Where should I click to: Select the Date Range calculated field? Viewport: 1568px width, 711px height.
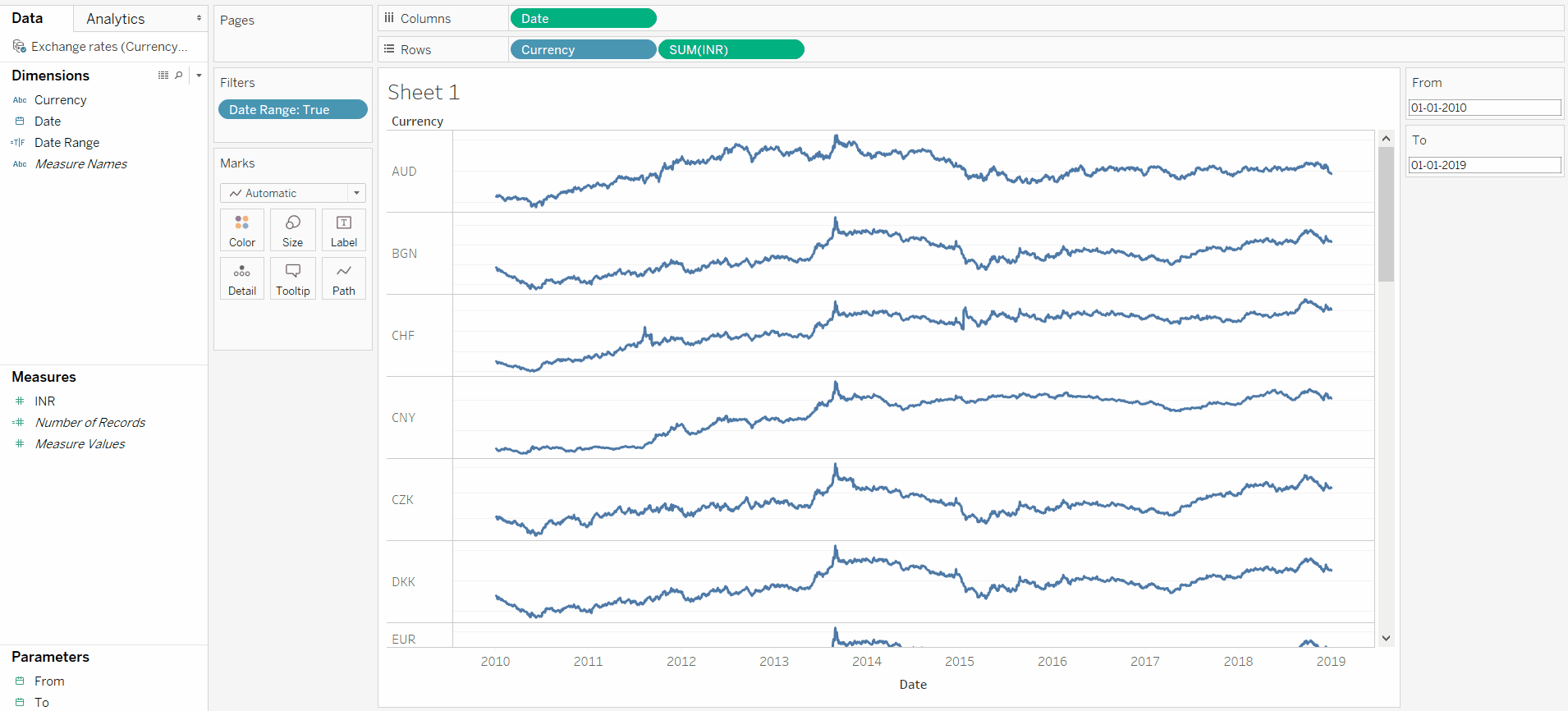tap(66, 143)
